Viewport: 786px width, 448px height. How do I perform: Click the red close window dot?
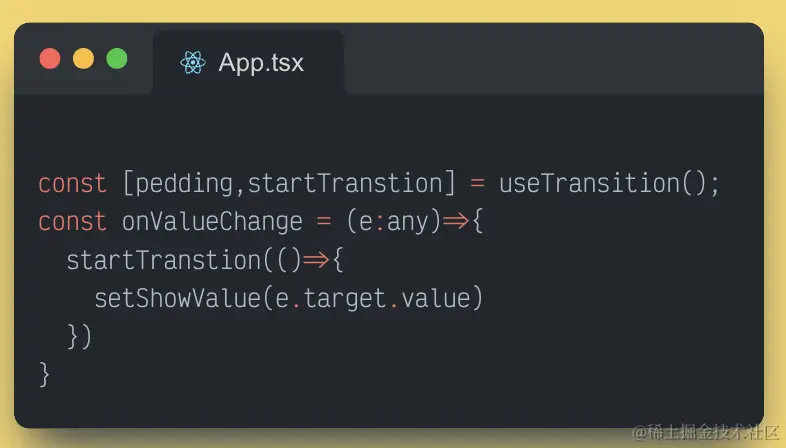[50, 59]
